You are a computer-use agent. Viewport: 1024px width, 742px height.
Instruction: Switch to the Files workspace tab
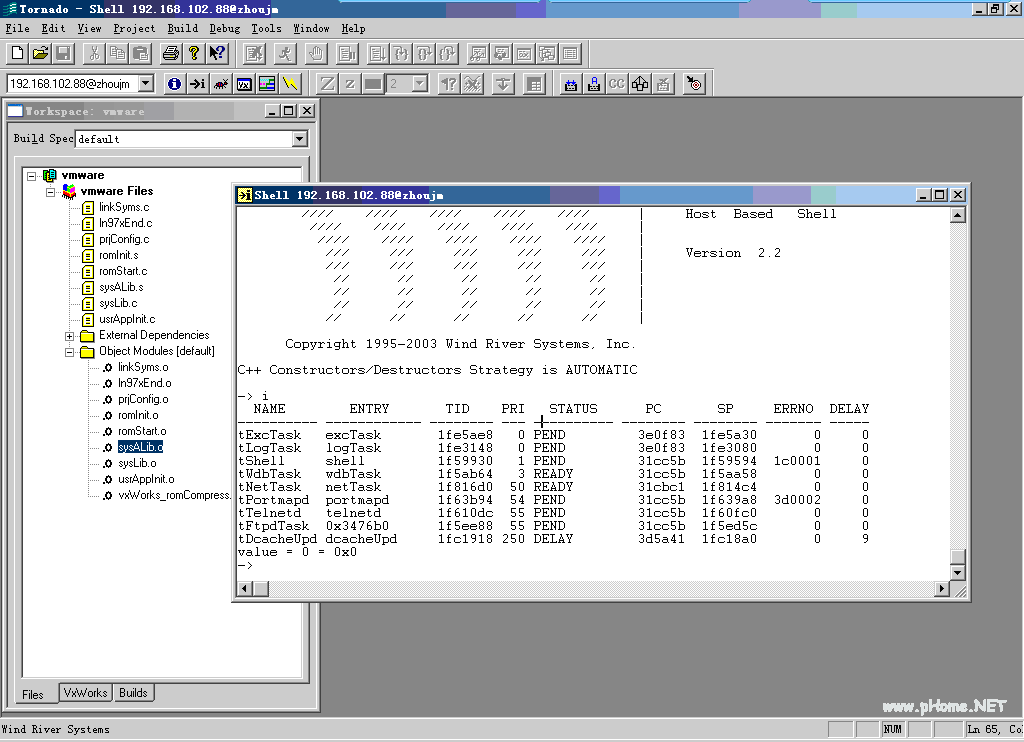(33, 694)
